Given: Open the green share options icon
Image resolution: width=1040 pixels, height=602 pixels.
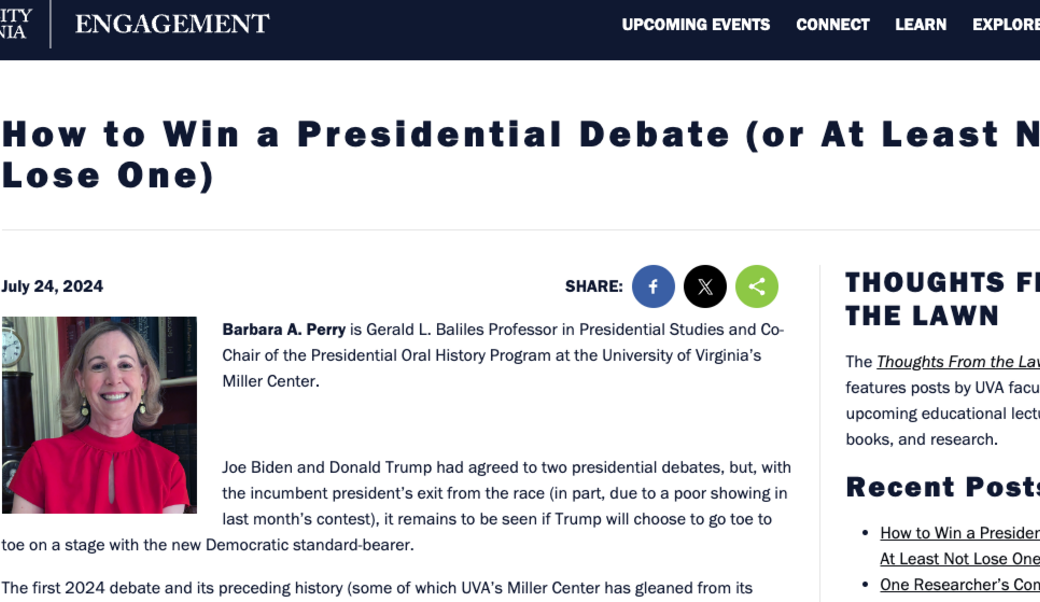Looking at the screenshot, I should 757,287.
